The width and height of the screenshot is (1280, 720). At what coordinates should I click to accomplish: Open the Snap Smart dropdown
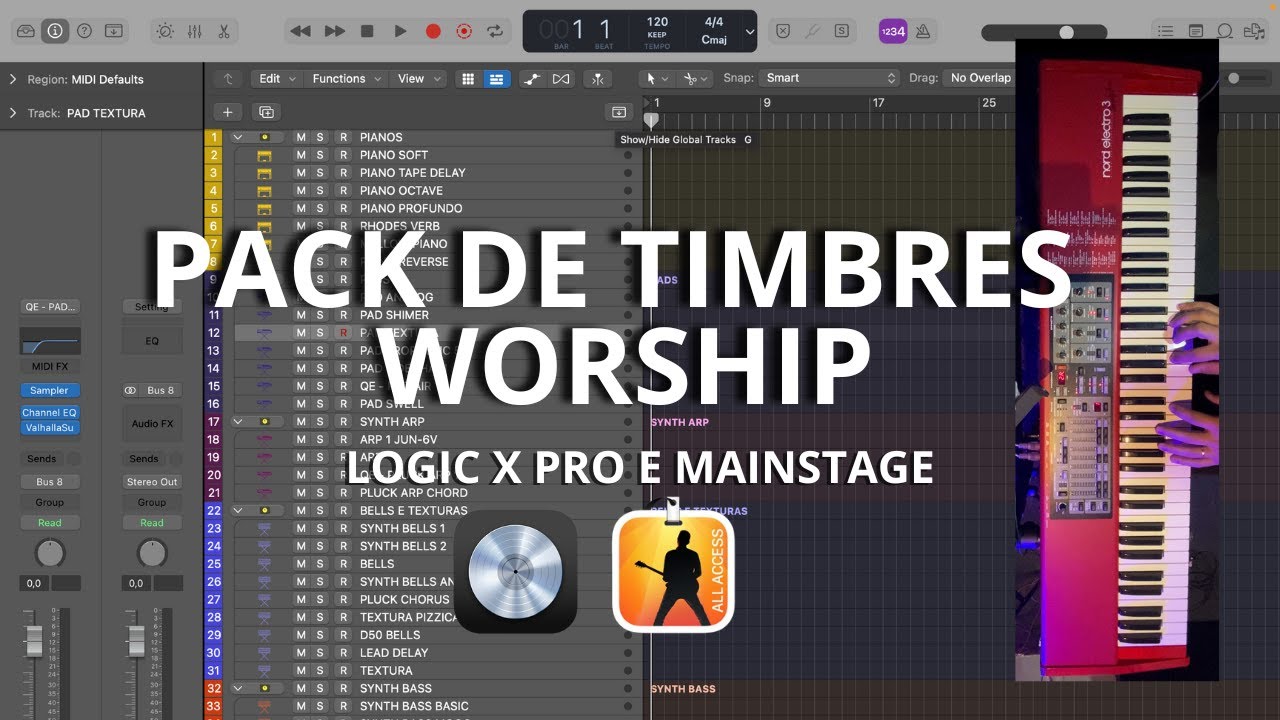tap(829, 78)
